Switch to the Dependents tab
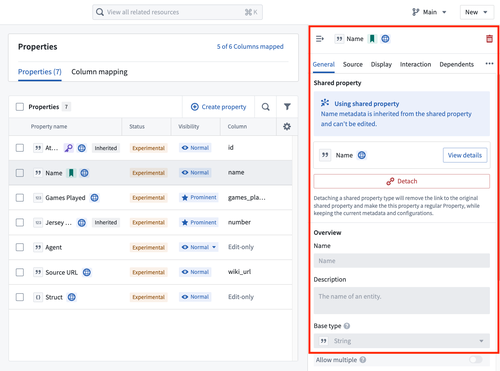This screenshot has height=371, width=500. (456, 64)
